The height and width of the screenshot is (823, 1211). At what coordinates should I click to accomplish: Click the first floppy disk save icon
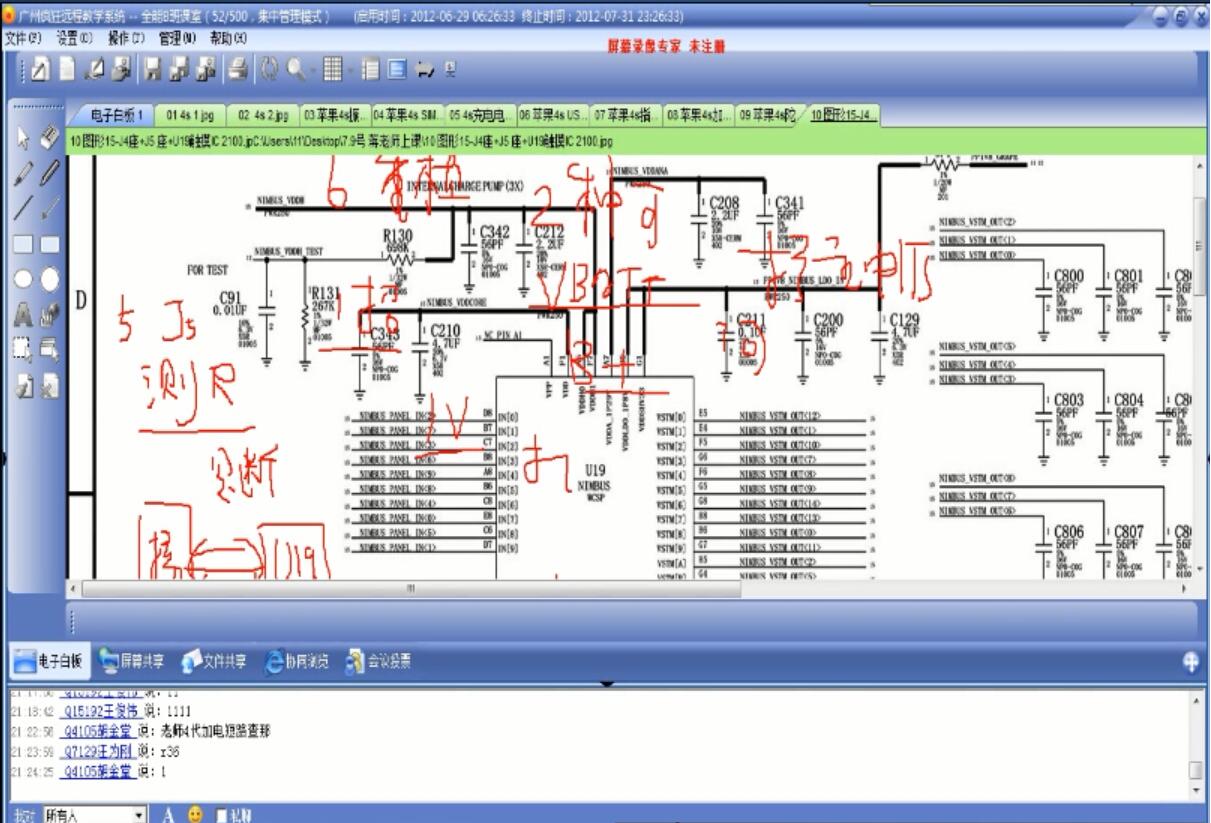tap(153, 70)
